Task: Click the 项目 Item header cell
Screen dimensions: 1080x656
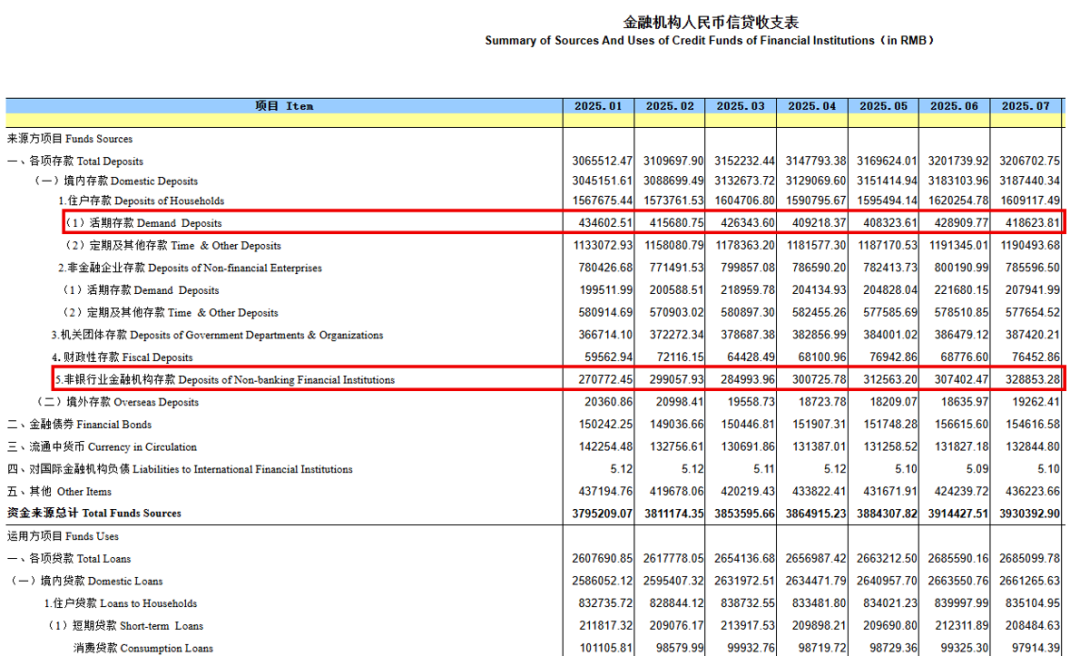Action: coord(284,106)
